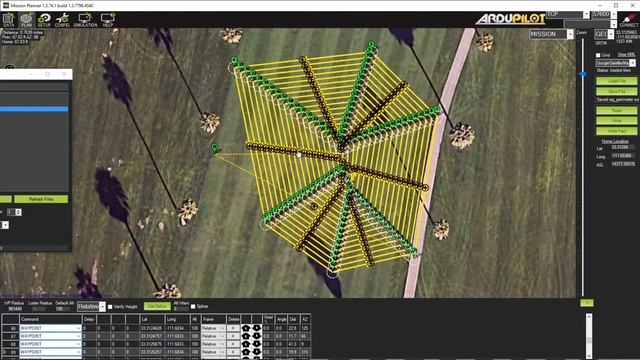Click the WP Radius input field
The width and height of the screenshot is (640, 360).
point(16,309)
